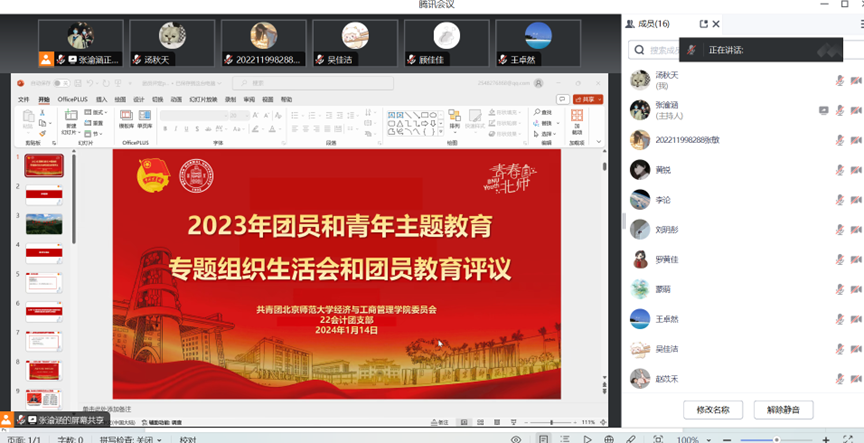Open the 设计 (Design) ribbon tab
This screenshot has height=443, width=864.
(x=139, y=100)
